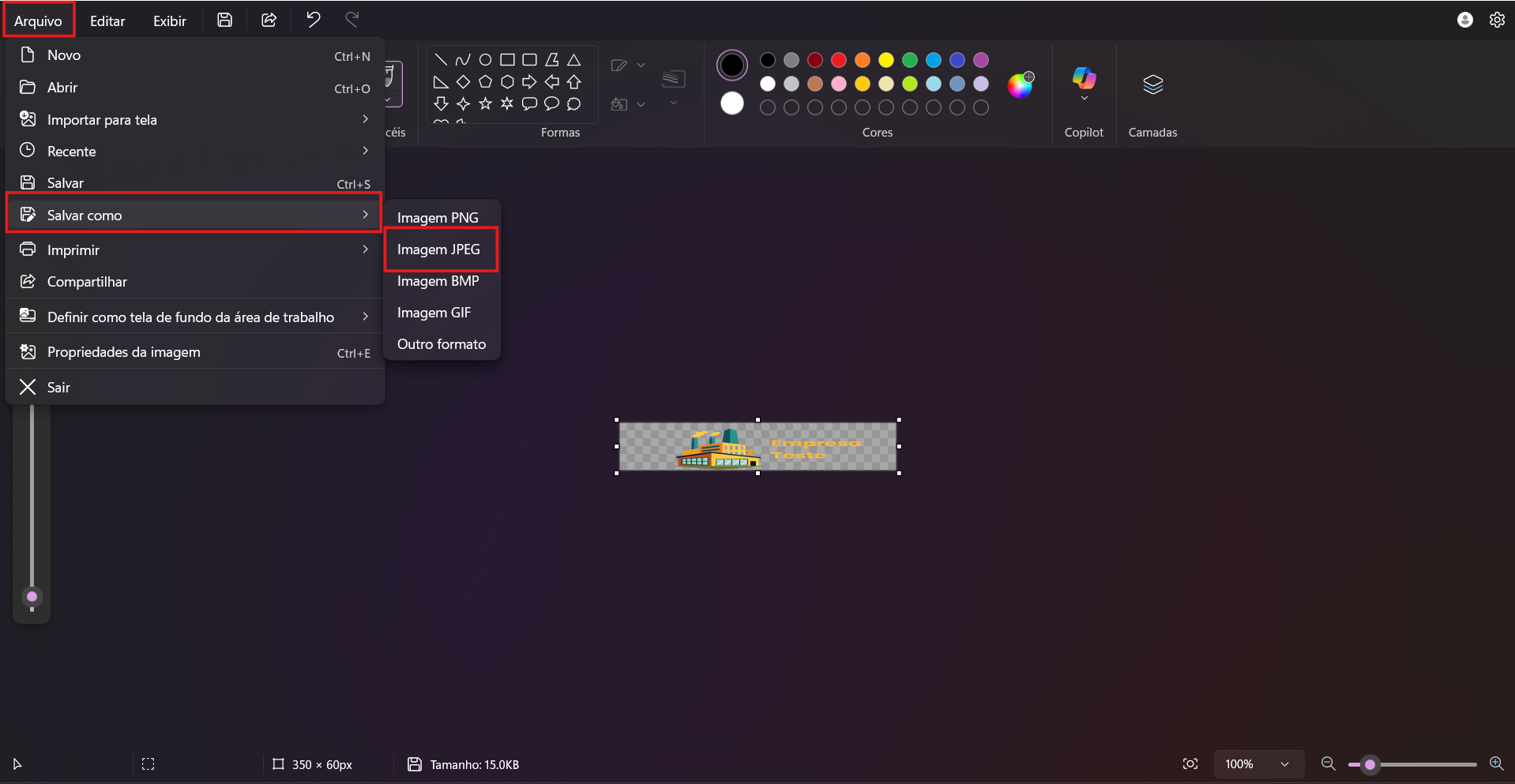This screenshot has height=784, width=1515.
Task: Expand the Salvar como submenu arrow
Action: click(x=365, y=215)
